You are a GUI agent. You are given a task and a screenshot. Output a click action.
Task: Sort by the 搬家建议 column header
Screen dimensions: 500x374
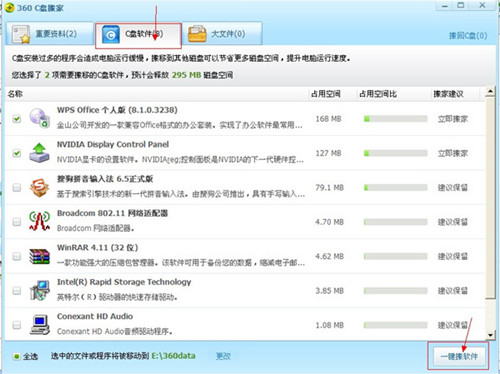[x=448, y=94]
